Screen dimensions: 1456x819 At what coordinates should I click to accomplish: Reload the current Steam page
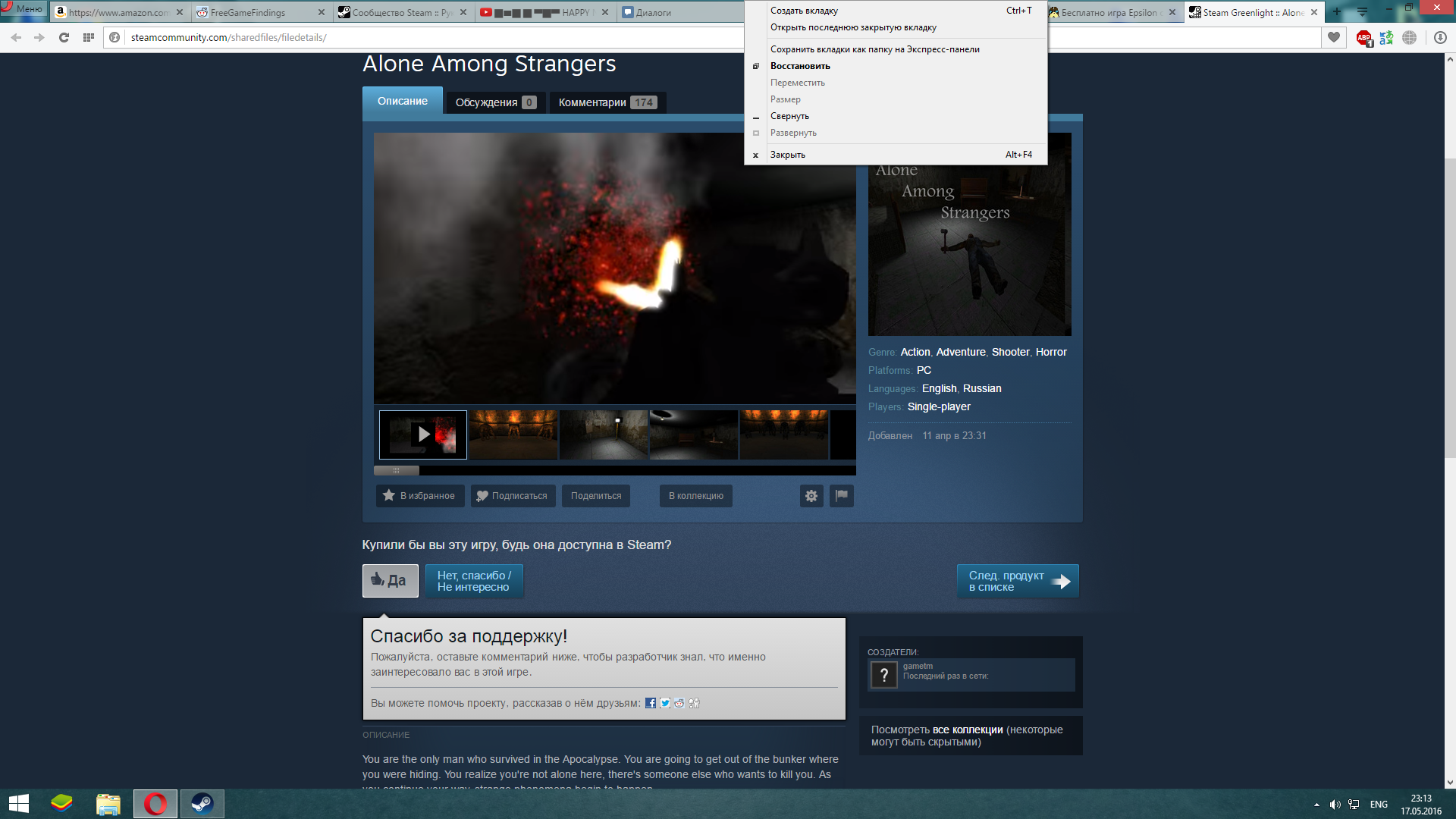coord(64,37)
